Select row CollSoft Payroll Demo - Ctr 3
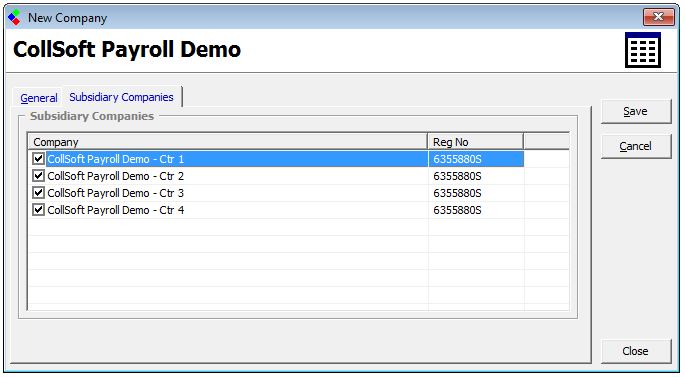The width and height of the screenshot is (685, 377). click(276, 193)
